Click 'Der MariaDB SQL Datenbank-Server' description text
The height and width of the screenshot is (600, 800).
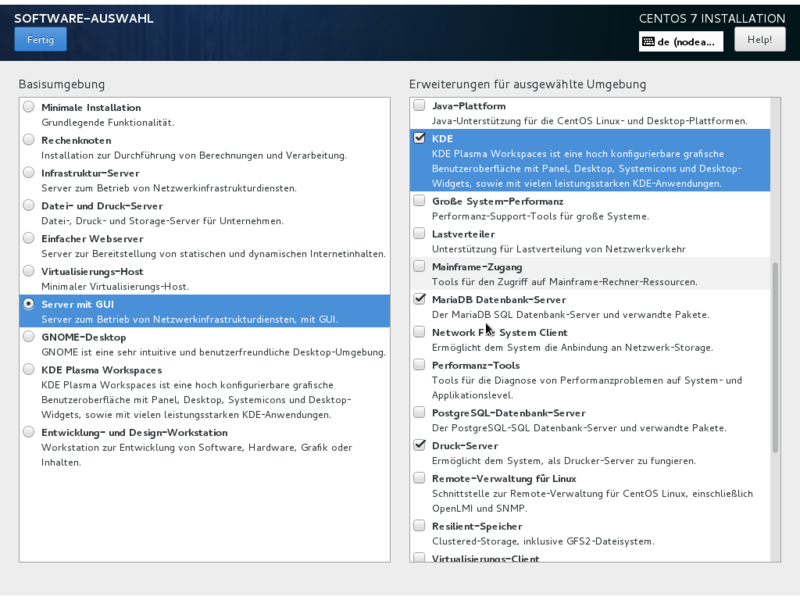570,315
